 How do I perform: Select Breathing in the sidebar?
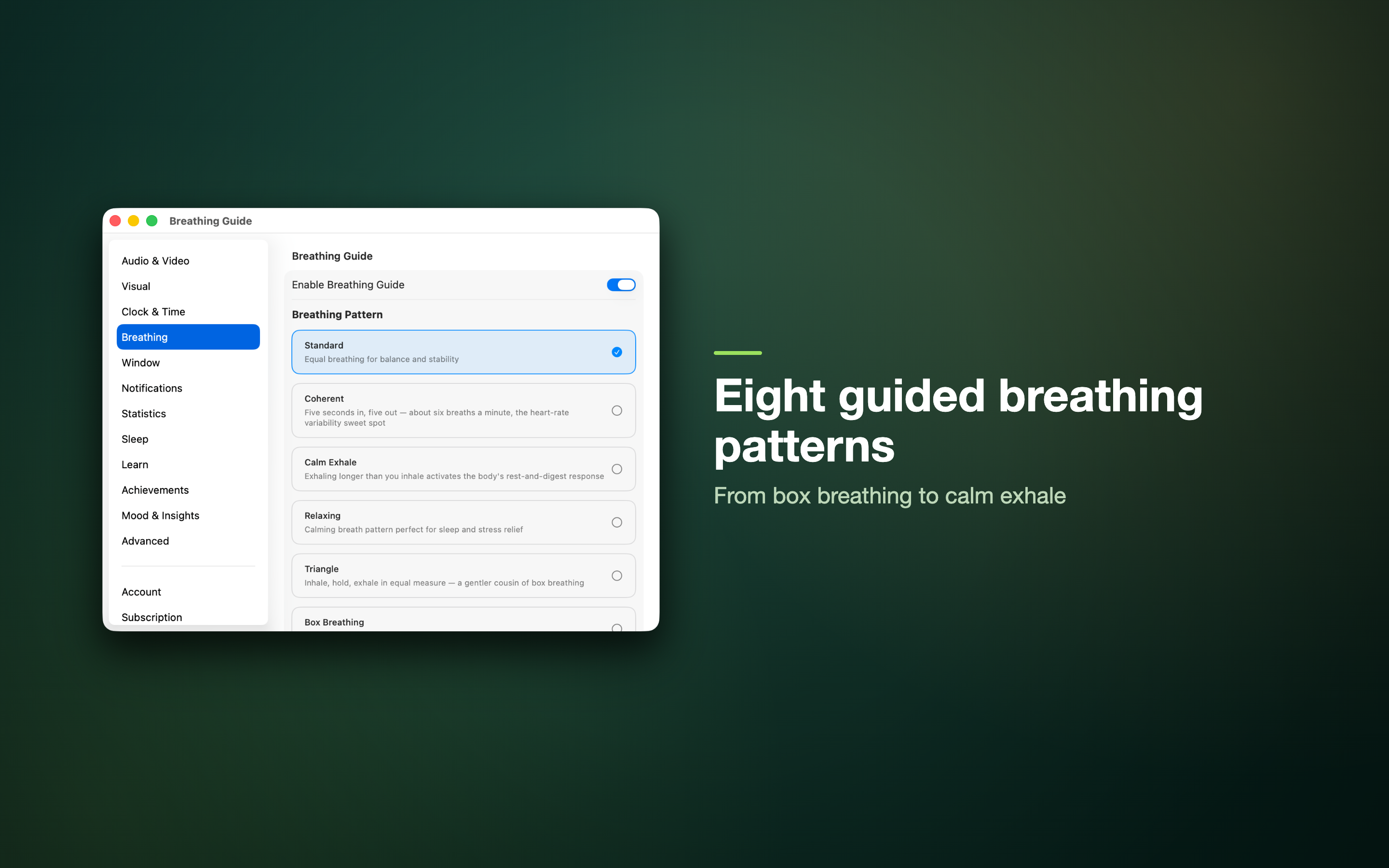[188, 337]
